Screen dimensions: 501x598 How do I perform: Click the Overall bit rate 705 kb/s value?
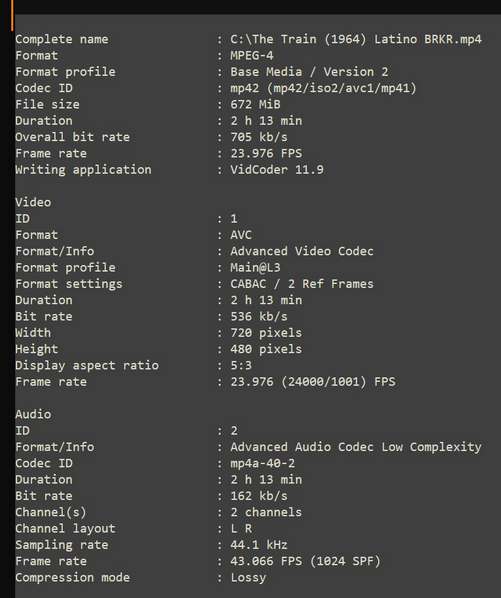pyautogui.click(x=259, y=137)
